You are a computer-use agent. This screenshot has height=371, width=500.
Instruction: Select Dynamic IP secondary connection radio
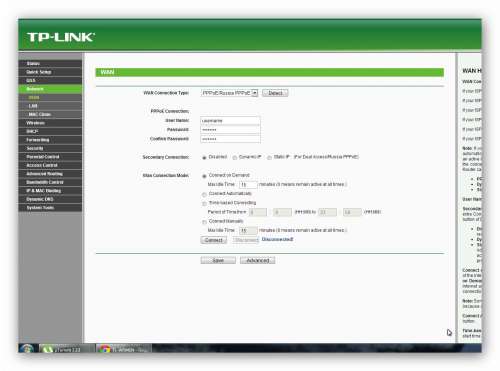point(235,157)
